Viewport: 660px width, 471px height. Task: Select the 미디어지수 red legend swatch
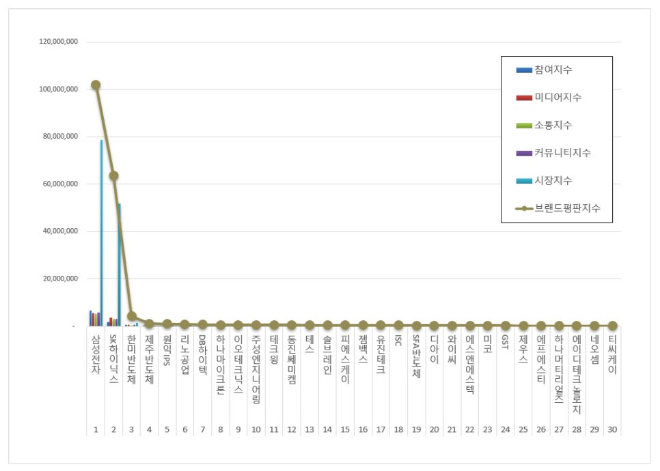[x=524, y=98]
